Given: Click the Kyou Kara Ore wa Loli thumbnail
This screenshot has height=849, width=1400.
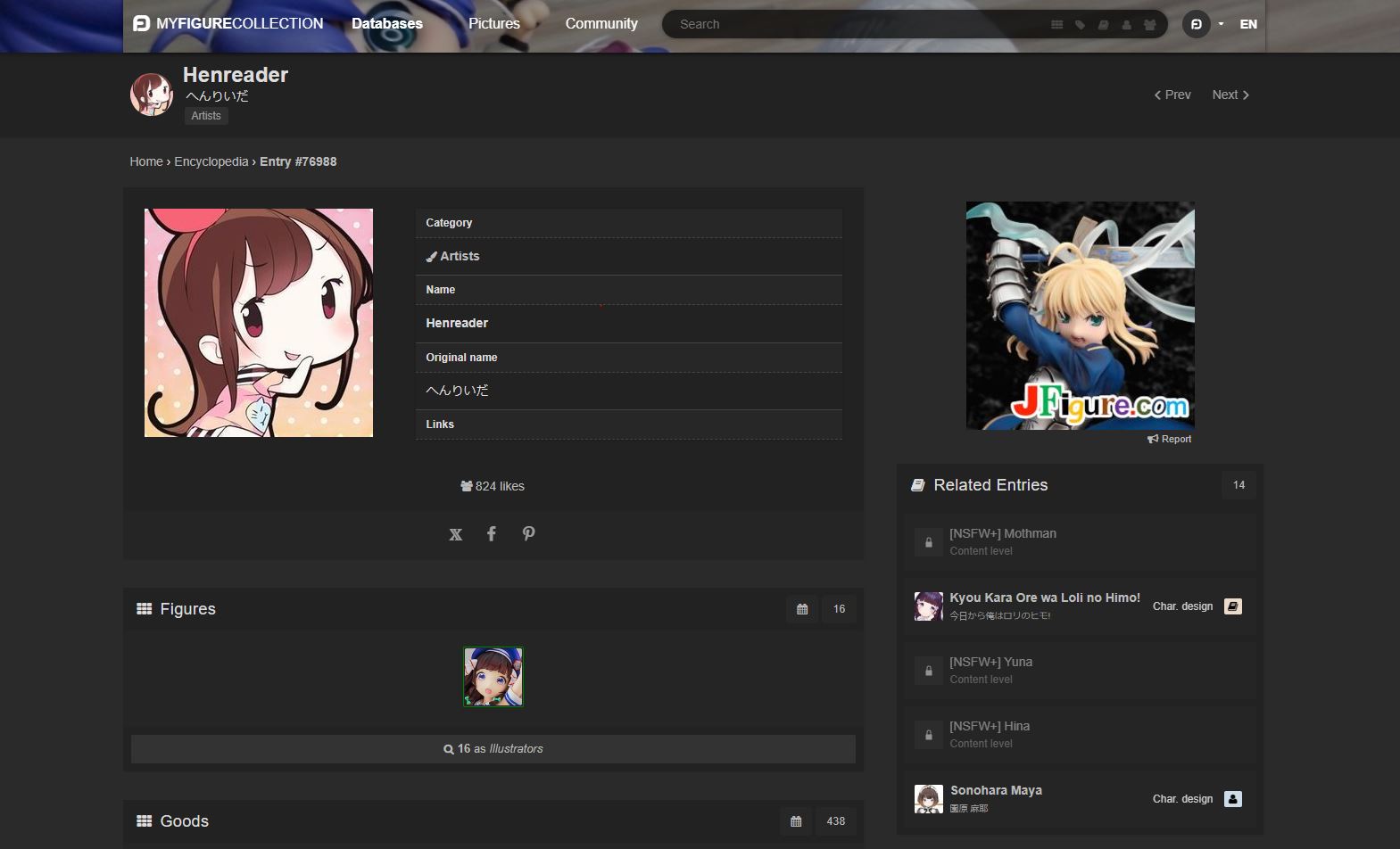Looking at the screenshot, I should pos(929,606).
